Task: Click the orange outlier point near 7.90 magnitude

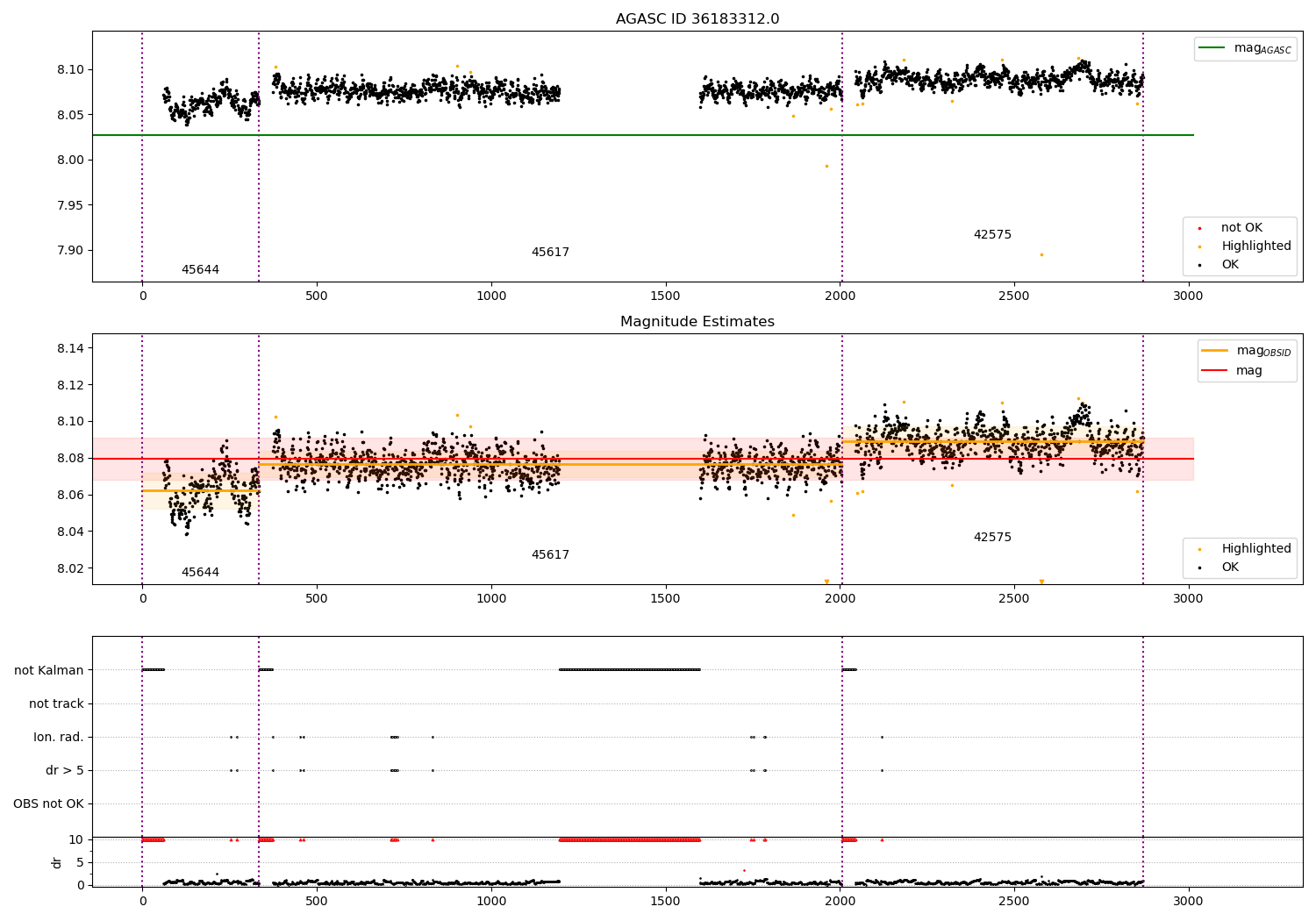Action: (1041, 254)
